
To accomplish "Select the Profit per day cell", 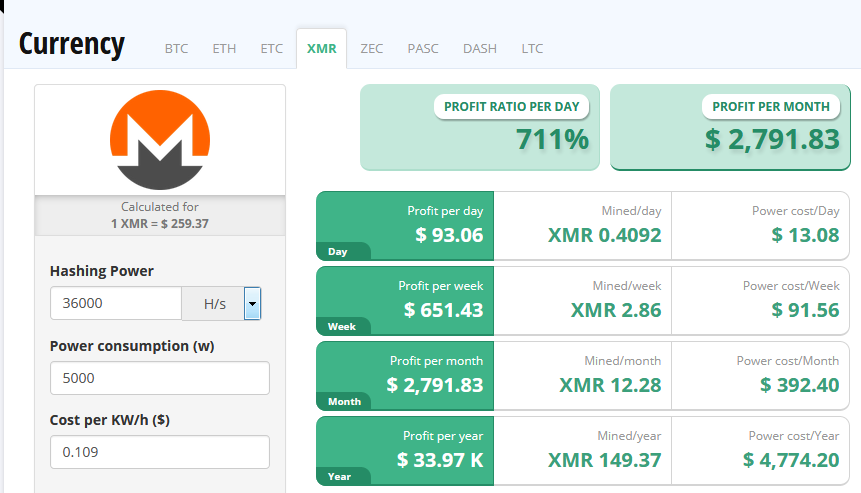I will tap(405, 226).
